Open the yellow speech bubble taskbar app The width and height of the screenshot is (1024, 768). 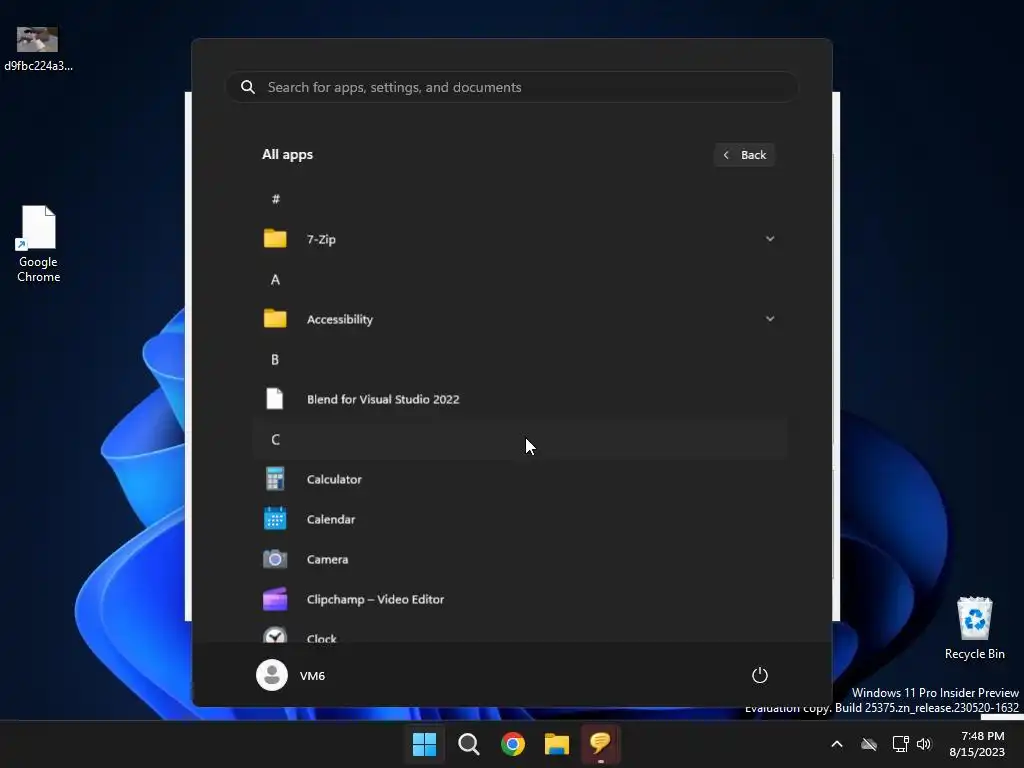point(600,744)
